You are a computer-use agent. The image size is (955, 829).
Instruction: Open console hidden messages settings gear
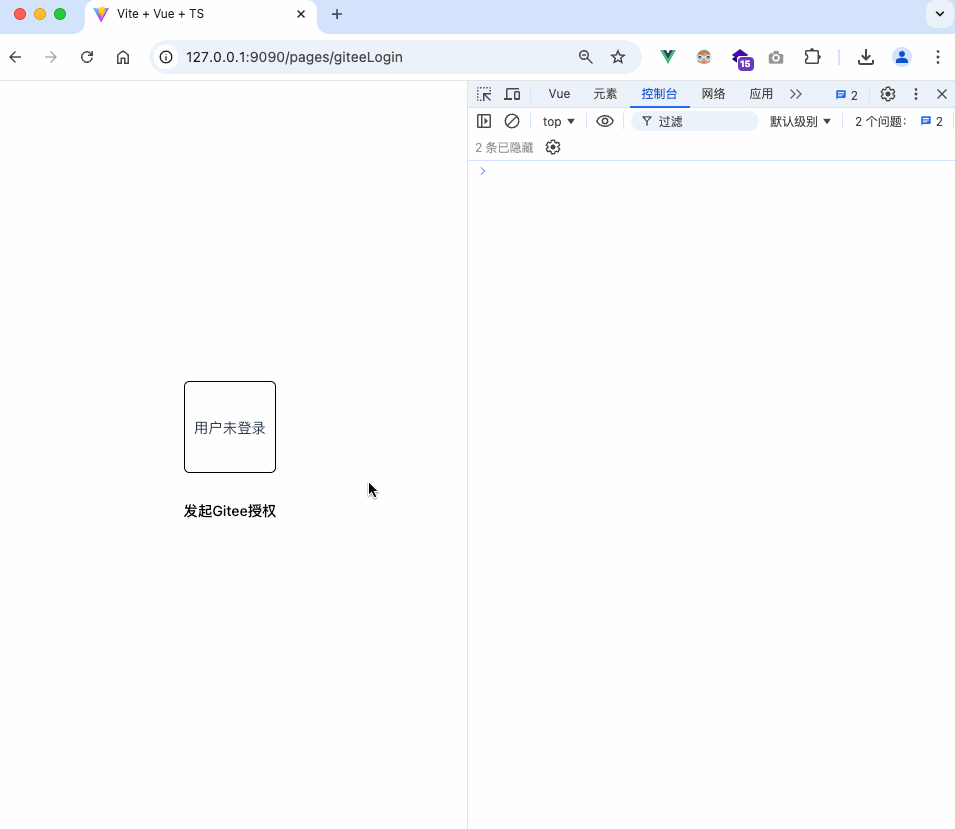(x=552, y=147)
